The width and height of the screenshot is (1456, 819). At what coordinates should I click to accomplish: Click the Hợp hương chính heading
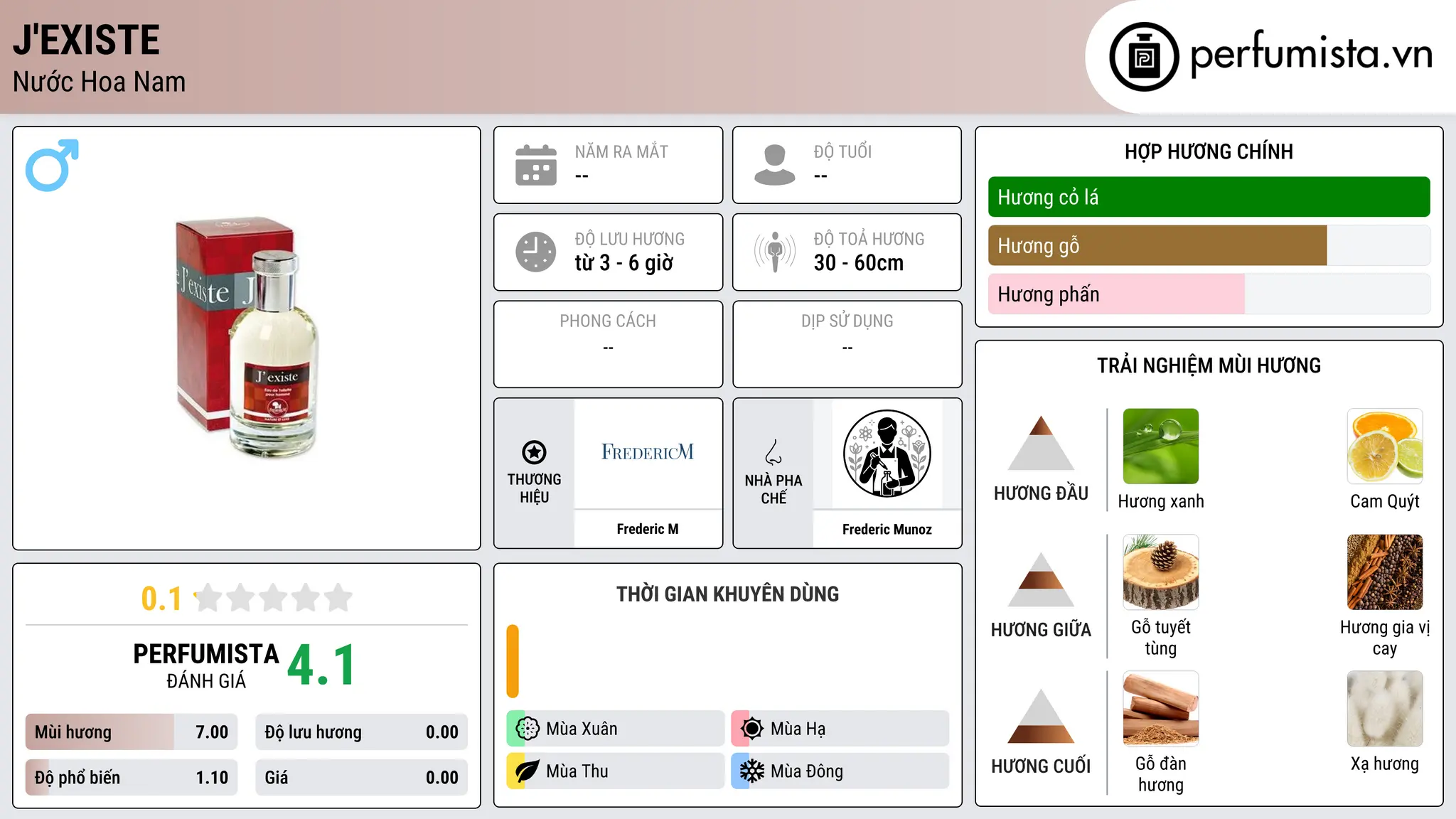pyautogui.click(x=1209, y=151)
